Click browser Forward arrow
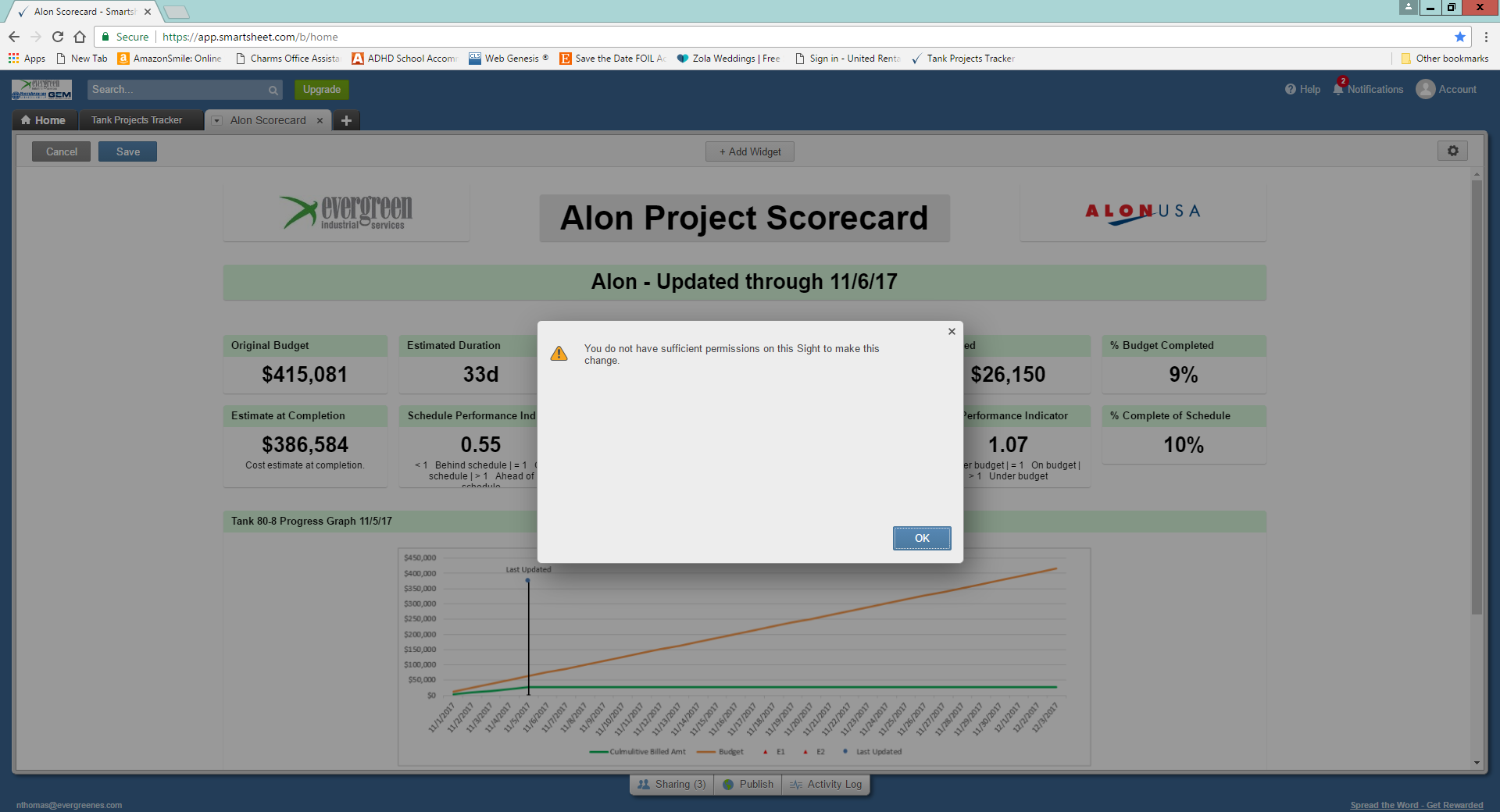The image size is (1500, 812). tap(36, 37)
